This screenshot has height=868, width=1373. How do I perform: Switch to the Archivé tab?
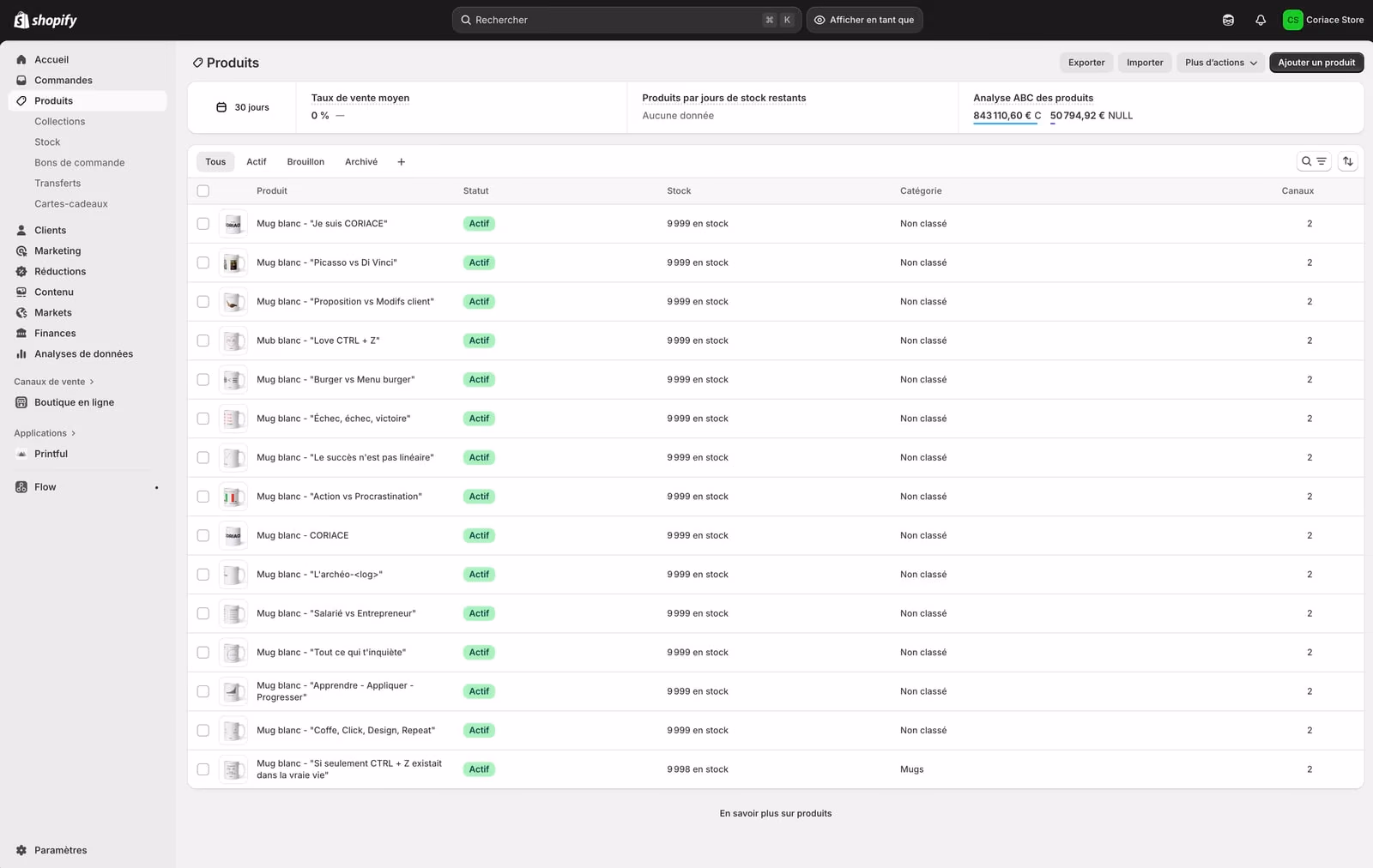(361, 162)
